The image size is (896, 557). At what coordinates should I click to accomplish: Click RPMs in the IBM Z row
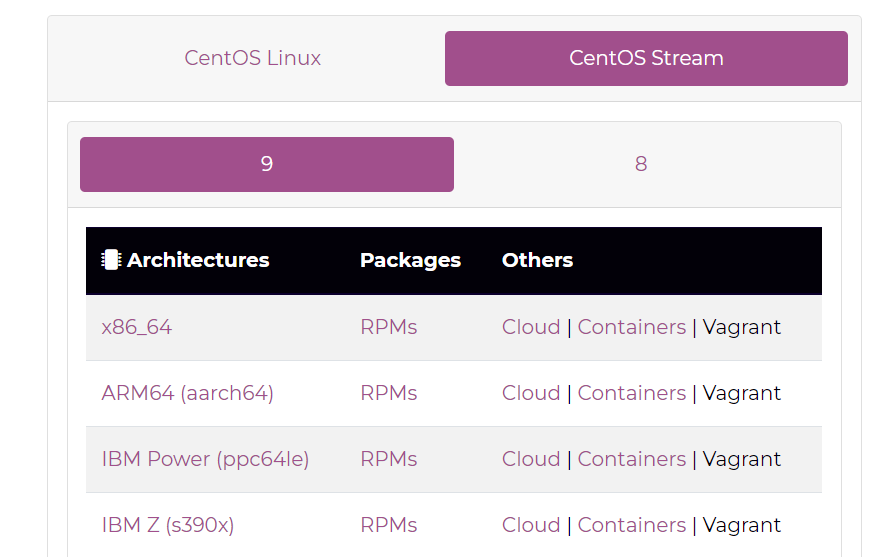tap(388, 525)
